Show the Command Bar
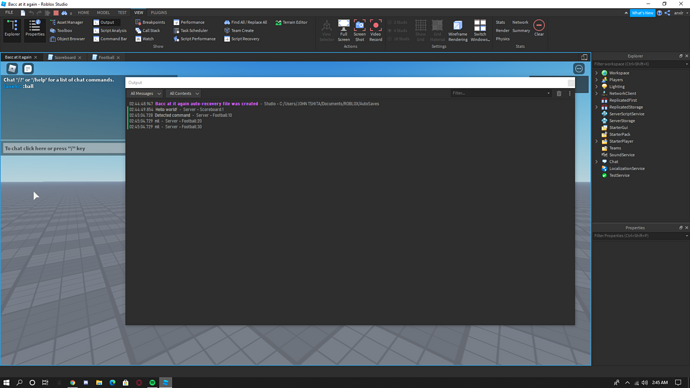 (x=110, y=39)
